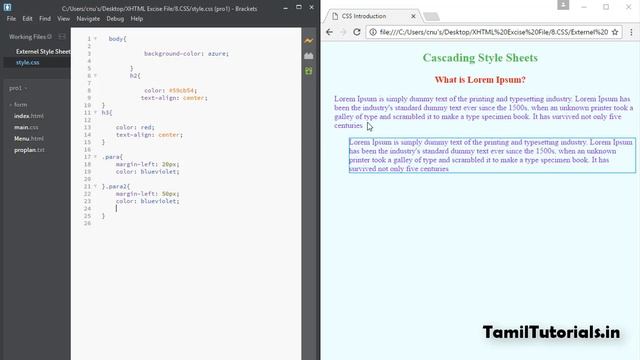Open Menu.html in the file tree
640x360 pixels.
coord(29,139)
